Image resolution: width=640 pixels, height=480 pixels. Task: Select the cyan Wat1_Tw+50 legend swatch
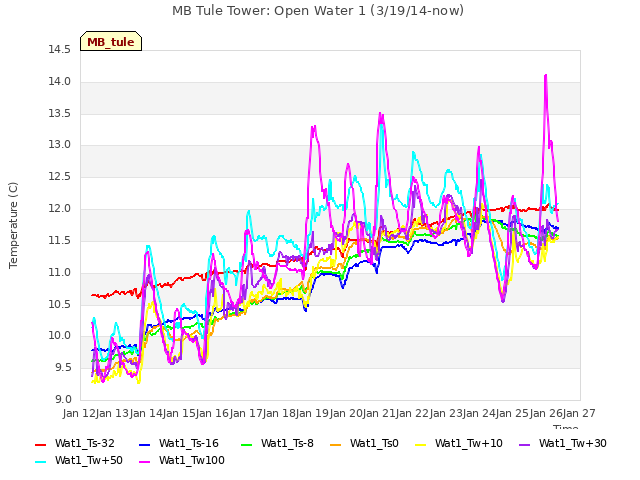click(40, 462)
